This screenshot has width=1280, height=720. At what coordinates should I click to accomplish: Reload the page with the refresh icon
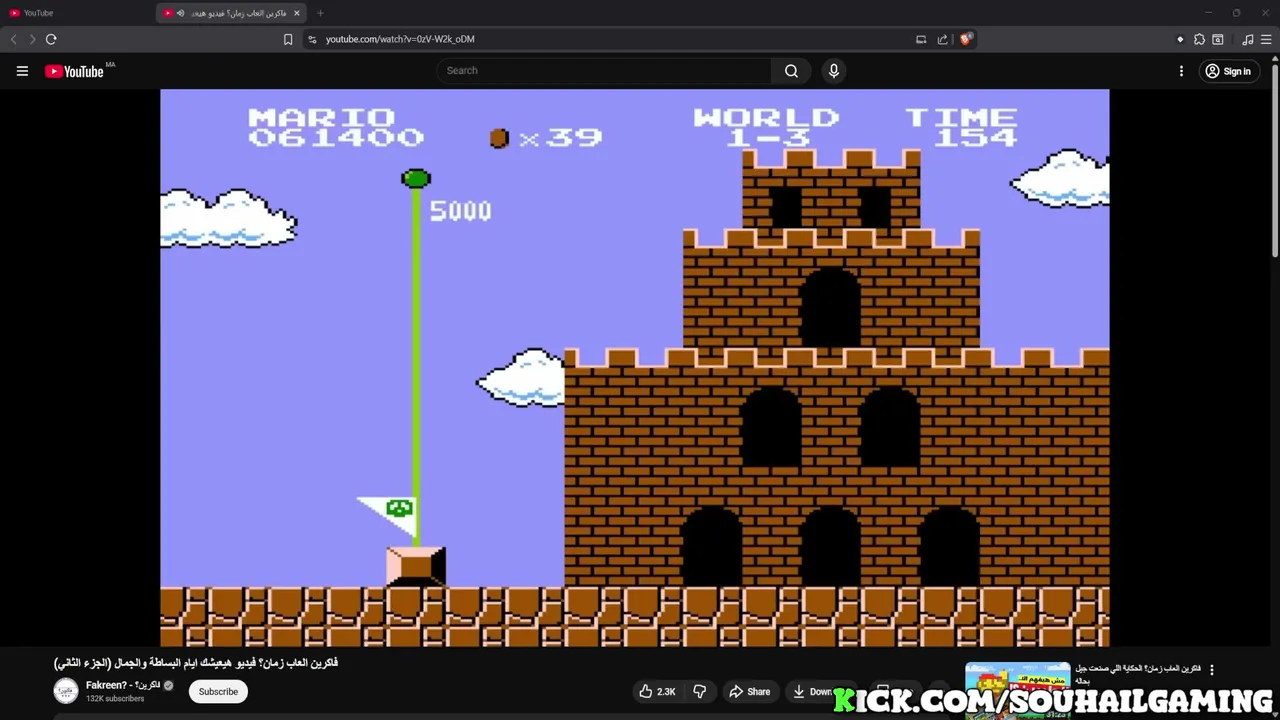(x=51, y=39)
